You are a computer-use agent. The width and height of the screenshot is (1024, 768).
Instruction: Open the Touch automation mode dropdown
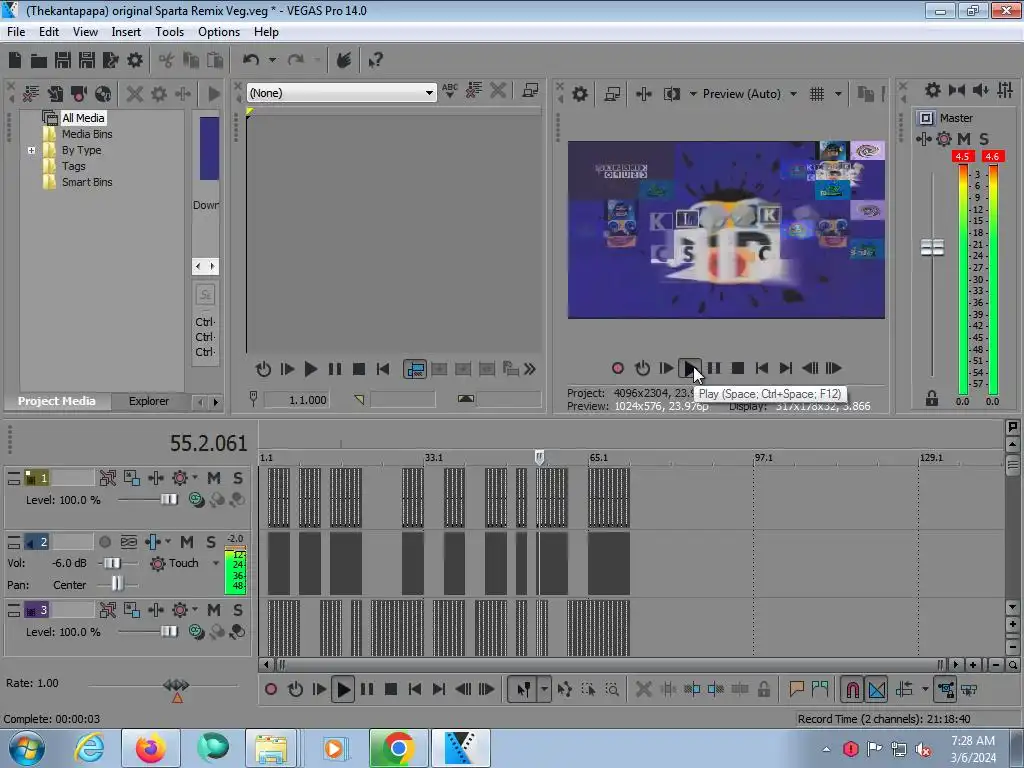coord(216,563)
